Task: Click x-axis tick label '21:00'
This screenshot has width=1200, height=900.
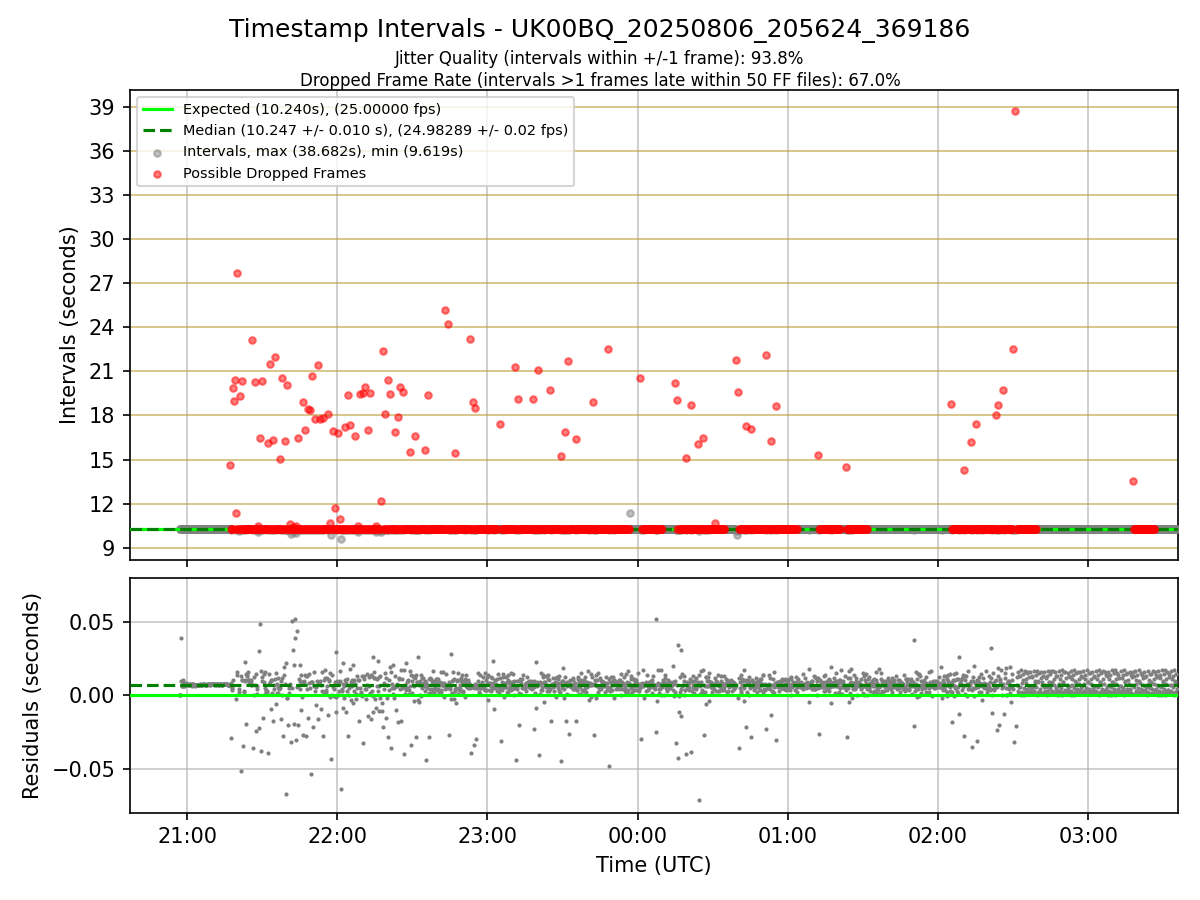Action: tap(186, 835)
